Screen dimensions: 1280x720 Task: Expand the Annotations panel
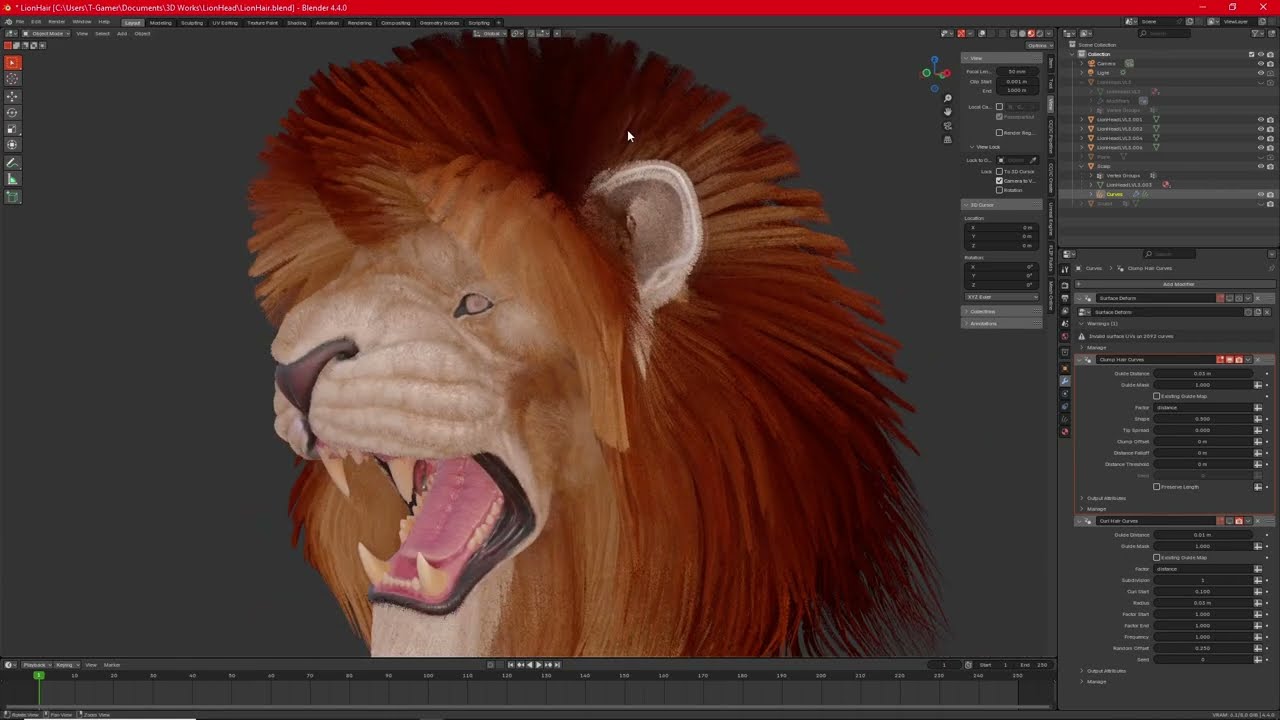(x=1002, y=324)
